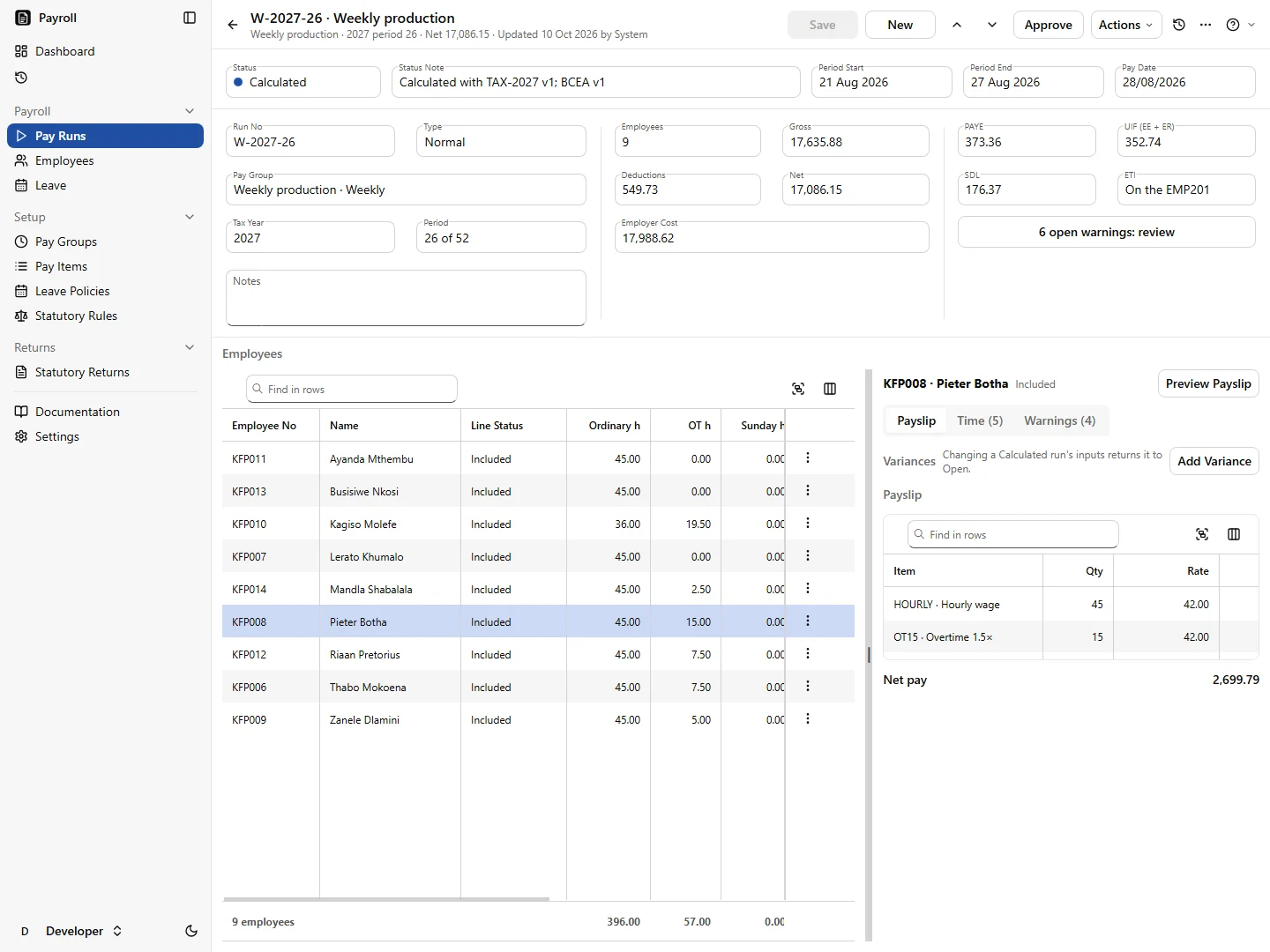Open the history icon under Dashboard
The width and height of the screenshot is (1270, 952).
21,78
